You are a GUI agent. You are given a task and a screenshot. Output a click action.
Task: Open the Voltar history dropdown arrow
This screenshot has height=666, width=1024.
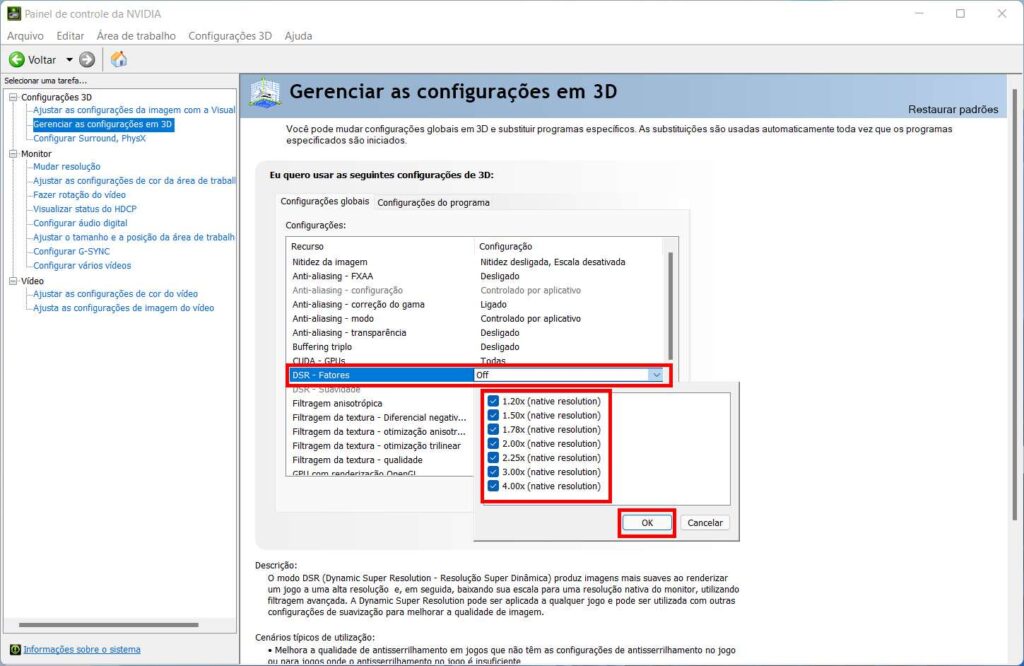tap(69, 60)
